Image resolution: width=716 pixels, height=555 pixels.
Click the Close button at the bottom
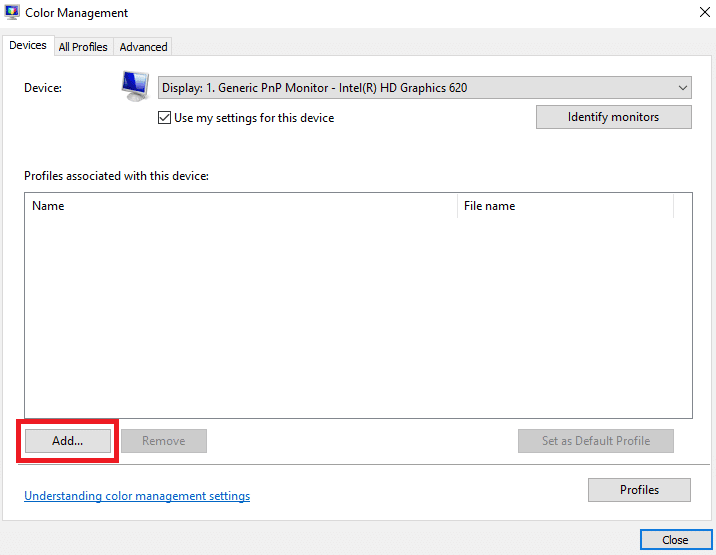coord(675,540)
